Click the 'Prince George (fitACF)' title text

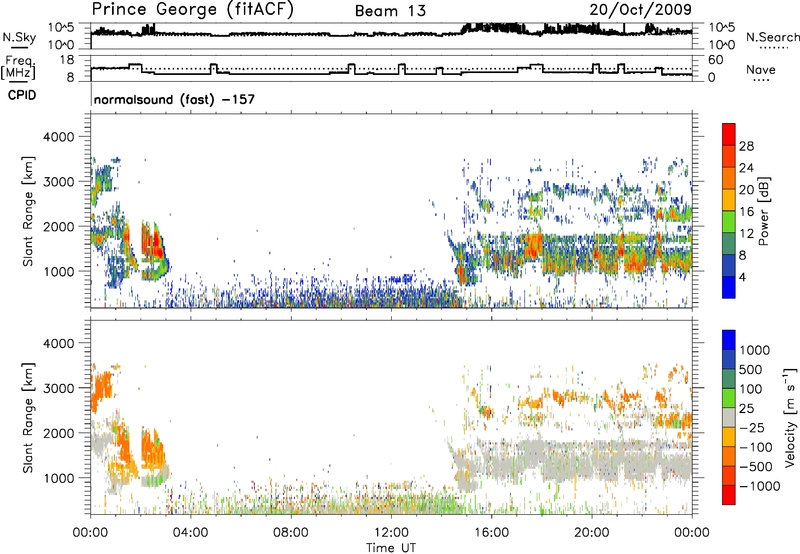192,10
